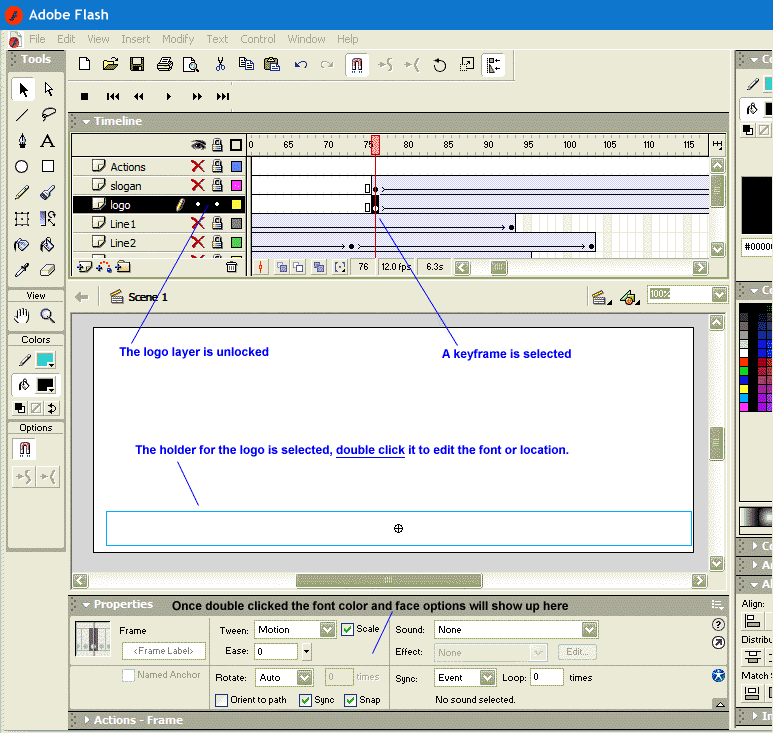Select the slogan layer
The width and height of the screenshot is (775, 733).
126,186
